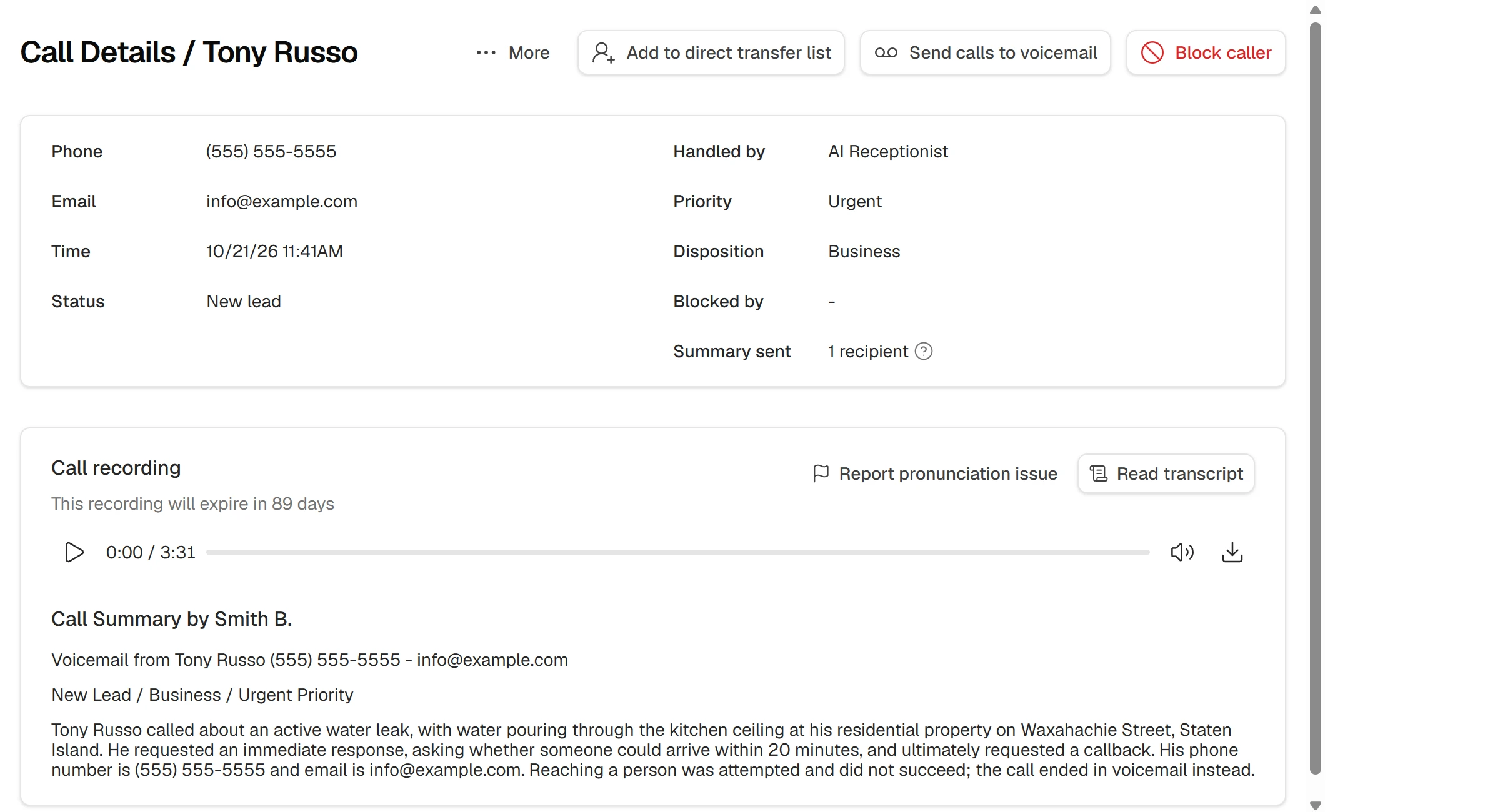The image size is (1500, 812).
Task: Click the Call Details / Tony Russo heading
Action: click(189, 52)
